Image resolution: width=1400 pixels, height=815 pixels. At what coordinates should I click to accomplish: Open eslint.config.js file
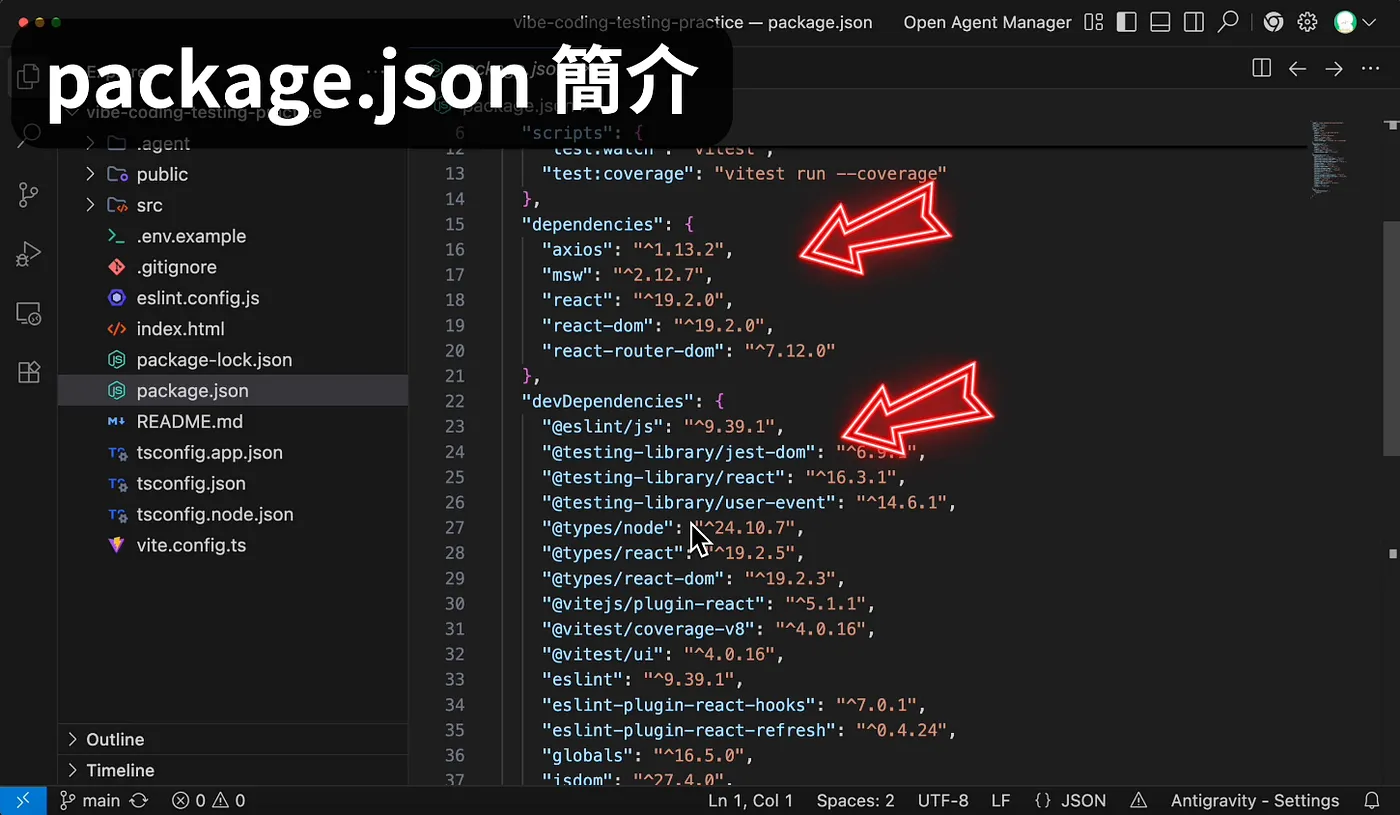pyautogui.click(x=232, y=298)
